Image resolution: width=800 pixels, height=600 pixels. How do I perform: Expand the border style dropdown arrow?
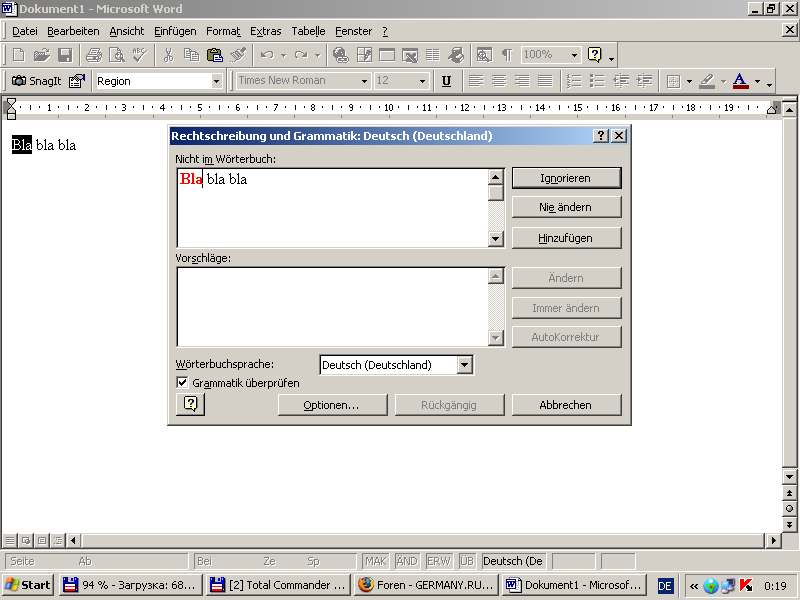click(689, 81)
